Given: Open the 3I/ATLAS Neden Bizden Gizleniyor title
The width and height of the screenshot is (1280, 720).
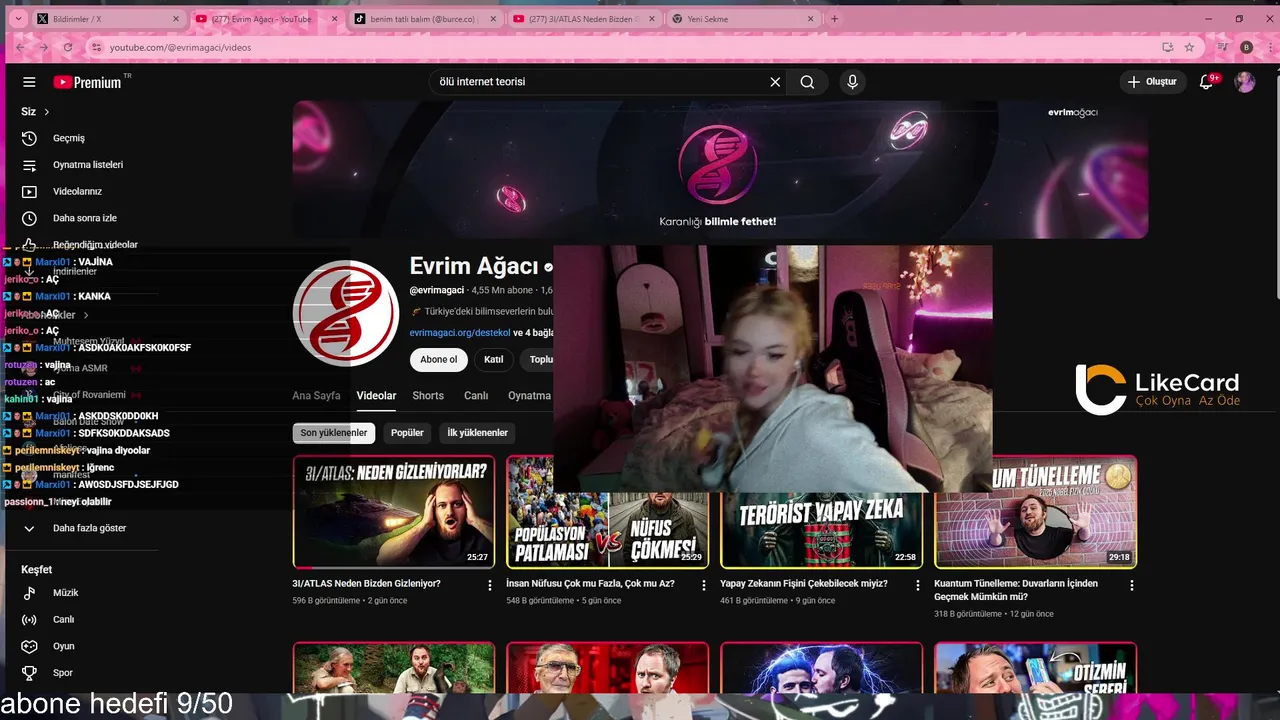Looking at the screenshot, I should (366, 583).
